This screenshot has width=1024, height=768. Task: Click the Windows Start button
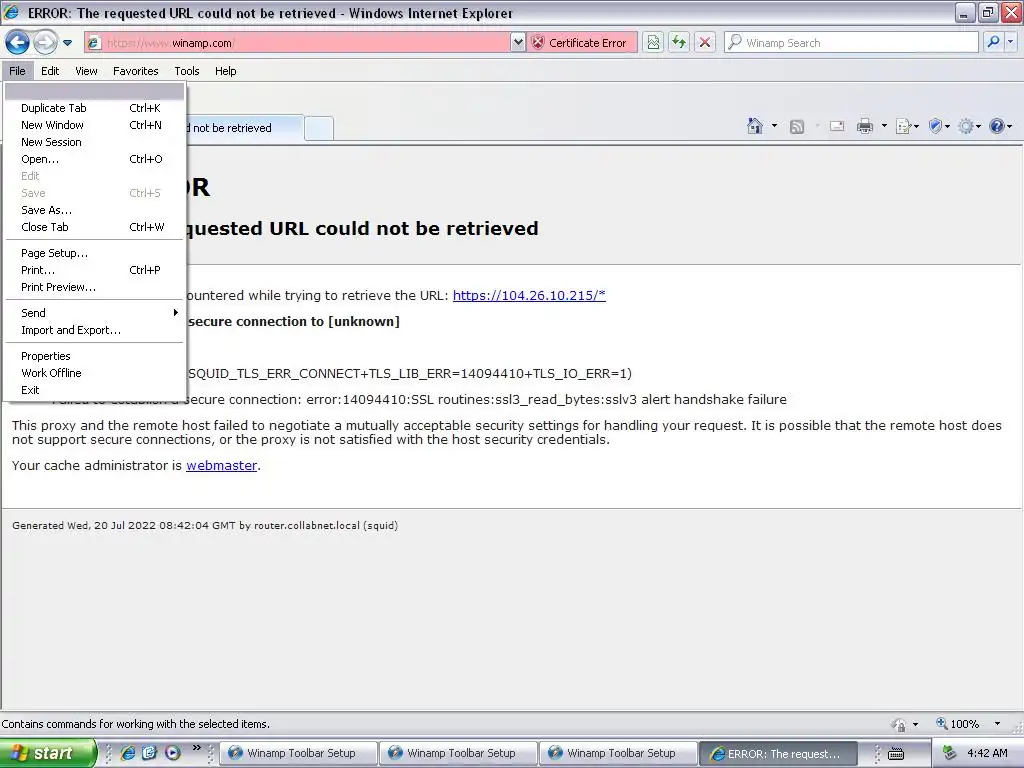pyautogui.click(x=47, y=753)
